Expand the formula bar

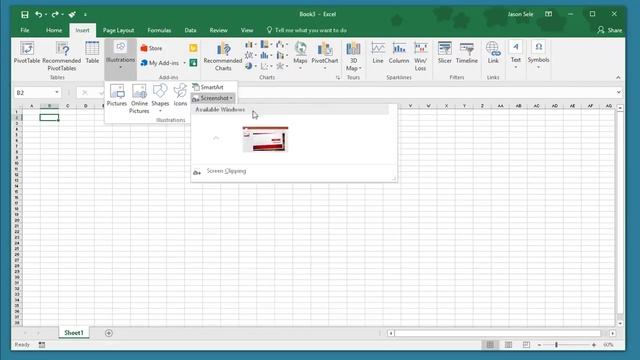(x=619, y=93)
